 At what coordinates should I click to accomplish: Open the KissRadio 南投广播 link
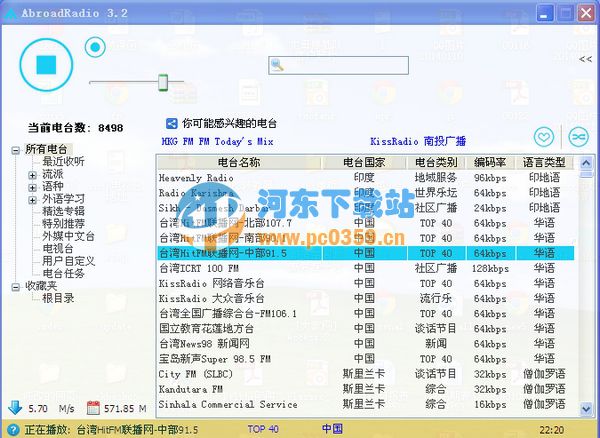tap(418, 141)
